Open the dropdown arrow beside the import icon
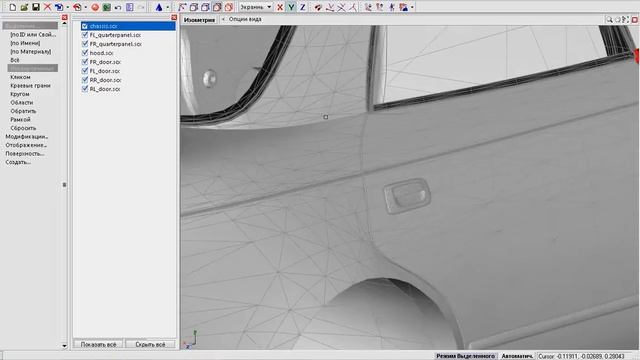The width and height of the screenshot is (640, 360). tap(68, 7)
